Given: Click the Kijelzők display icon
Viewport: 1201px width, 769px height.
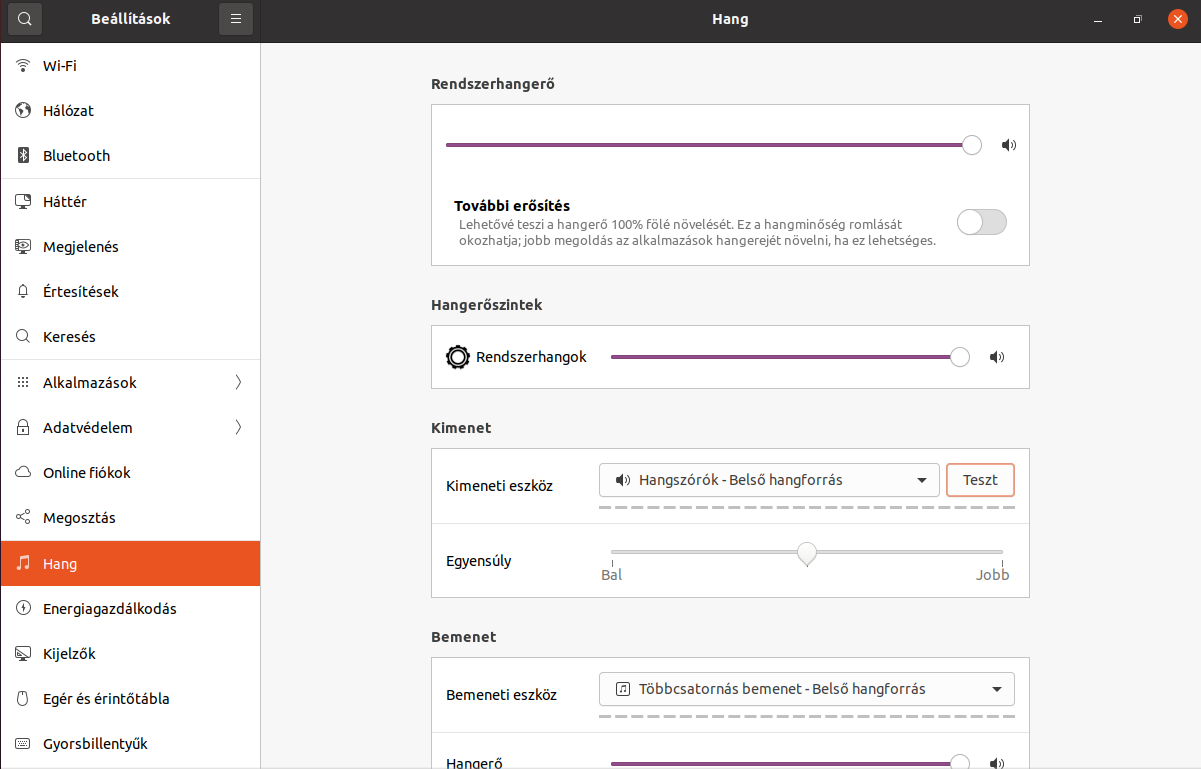Looking at the screenshot, I should coord(24,654).
